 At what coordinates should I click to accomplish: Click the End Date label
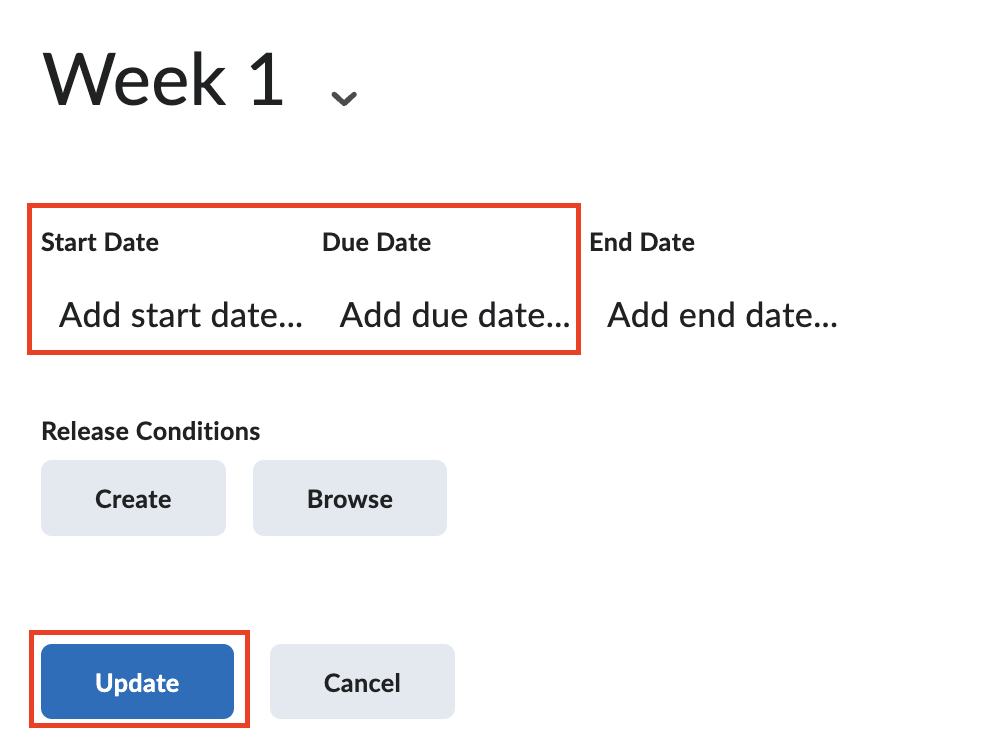(642, 242)
